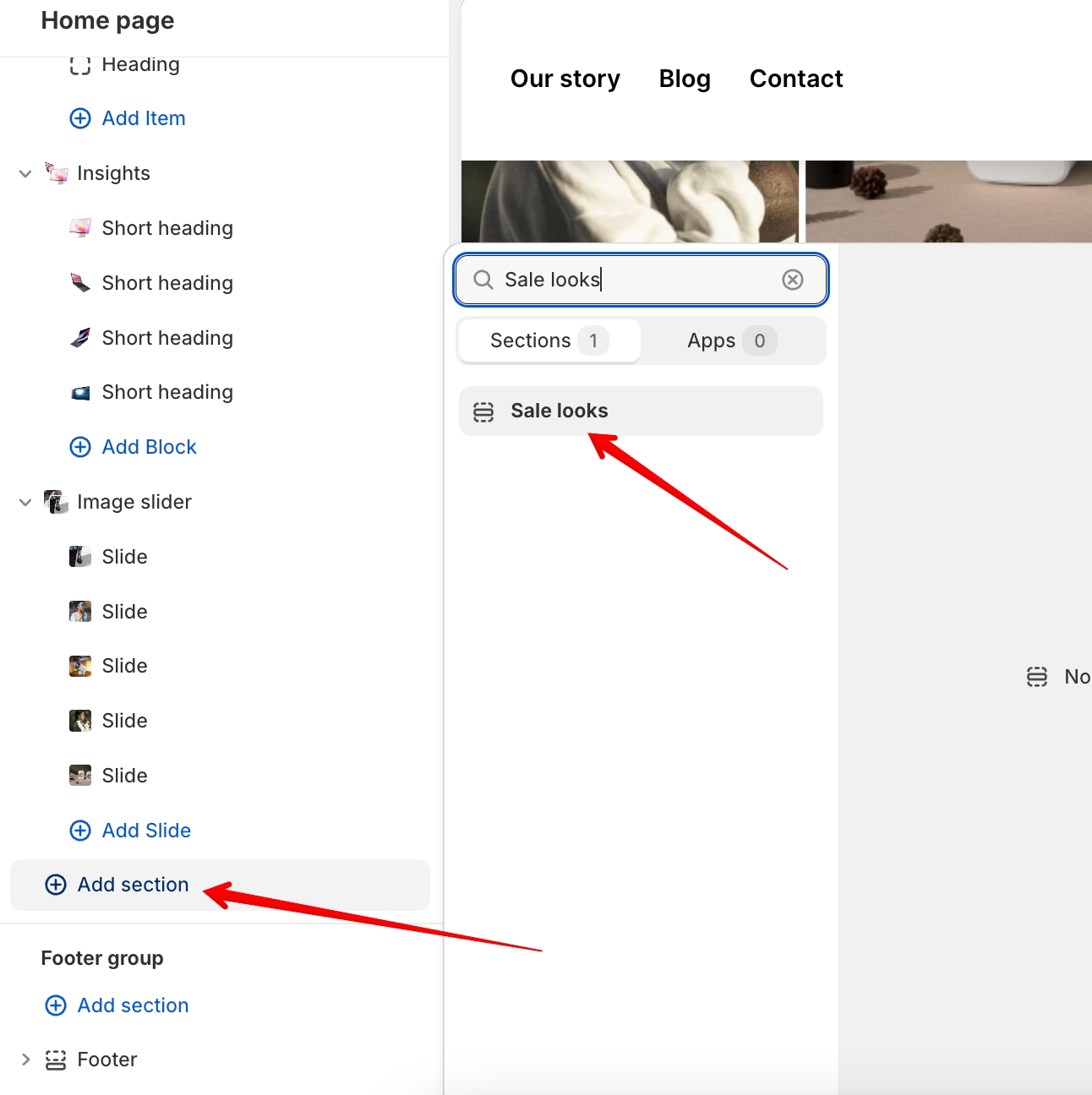The image size is (1092, 1095).
Task: Click the Footer section icon
Action: point(56,1060)
